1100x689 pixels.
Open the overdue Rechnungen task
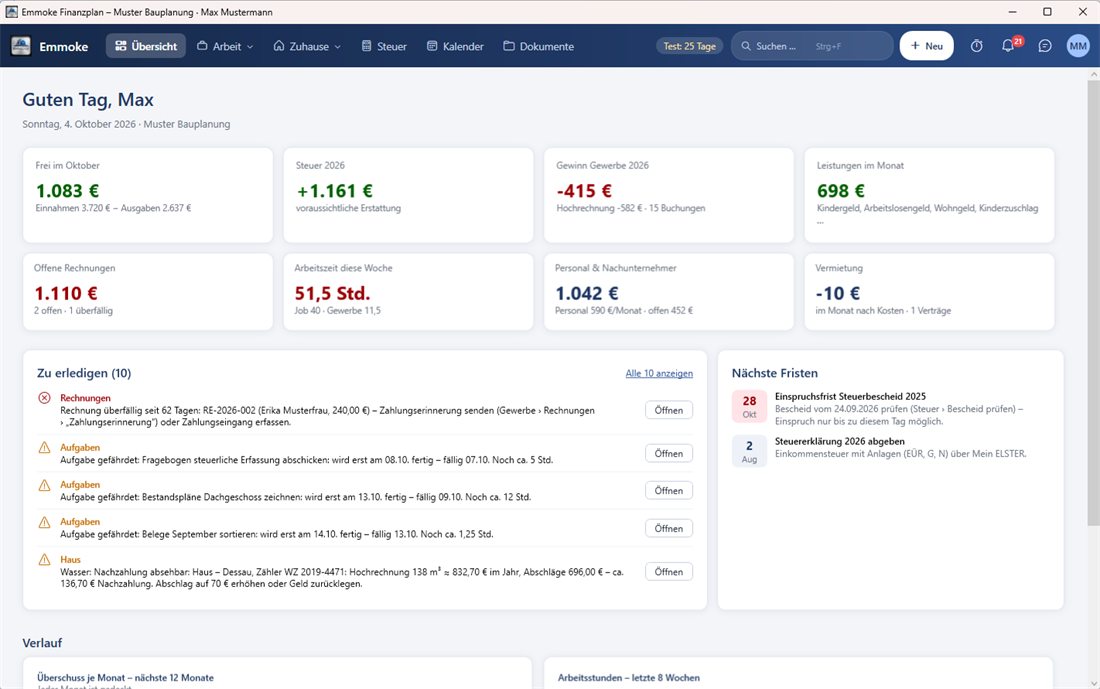669,410
